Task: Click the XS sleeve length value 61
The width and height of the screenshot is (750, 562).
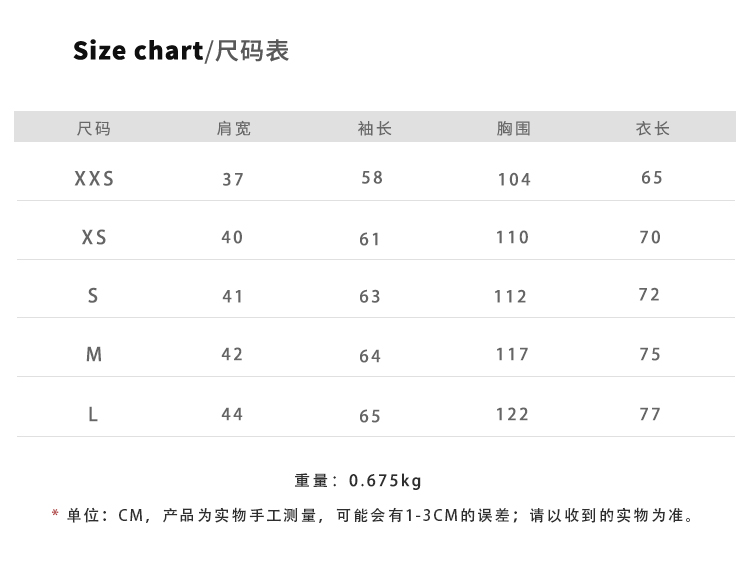Action: point(371,239)
